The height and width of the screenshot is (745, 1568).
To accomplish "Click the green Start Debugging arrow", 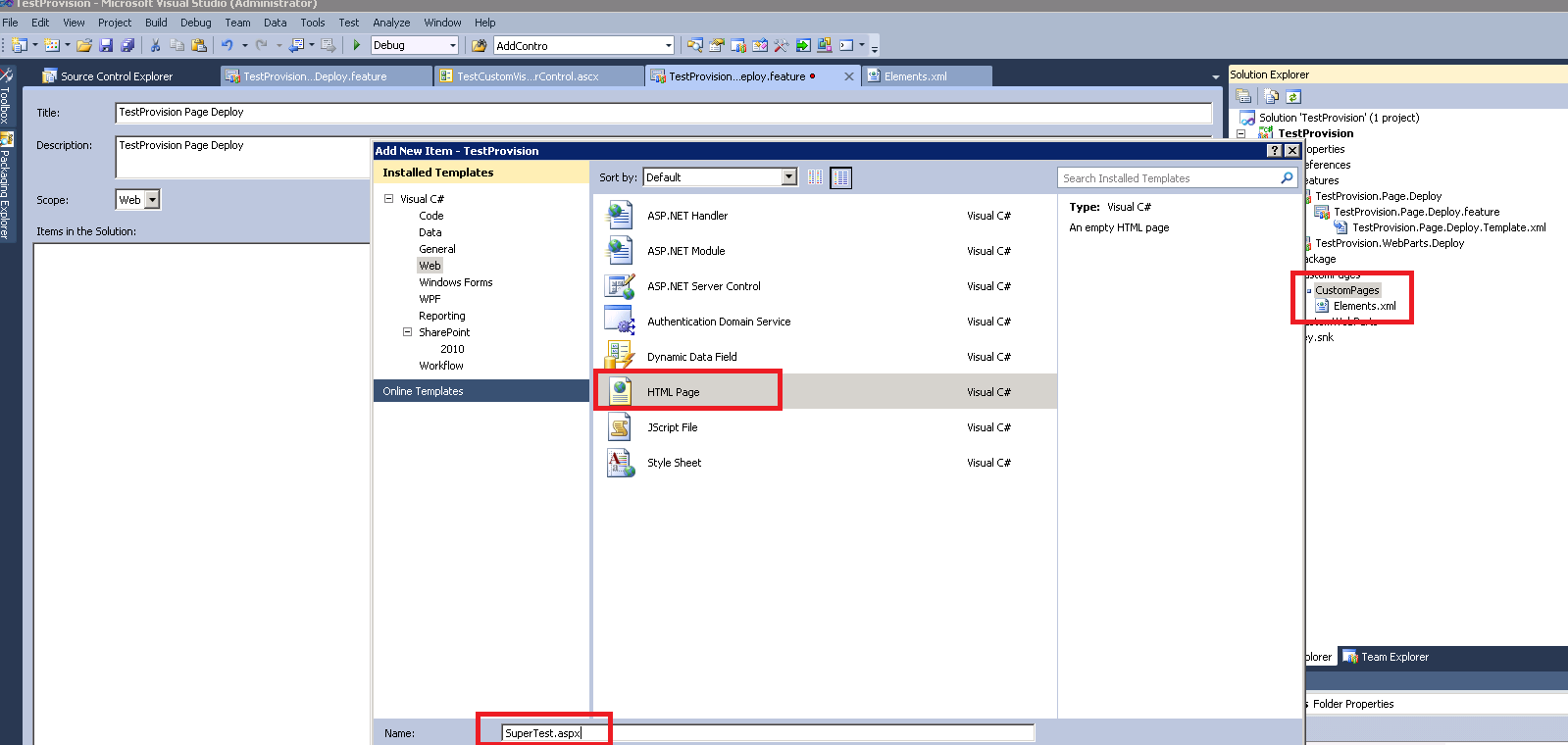I will click(x=357, y=45).
